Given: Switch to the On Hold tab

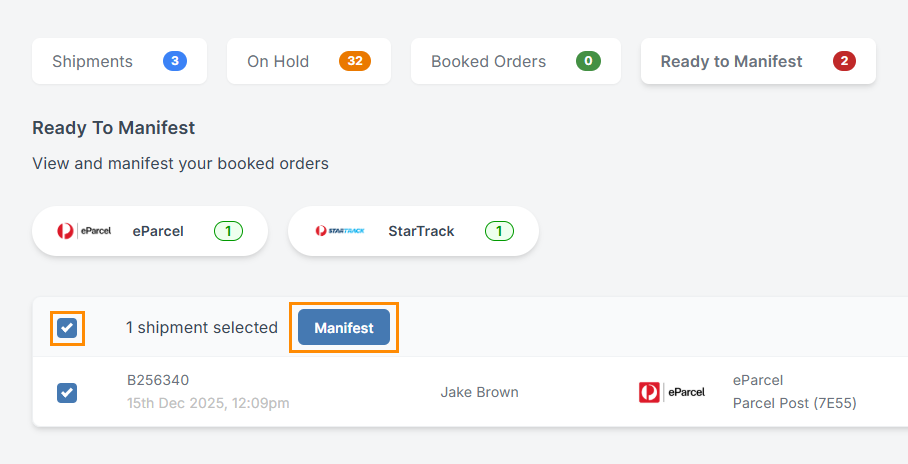Looking at the screenshot, I should (278, 62).
